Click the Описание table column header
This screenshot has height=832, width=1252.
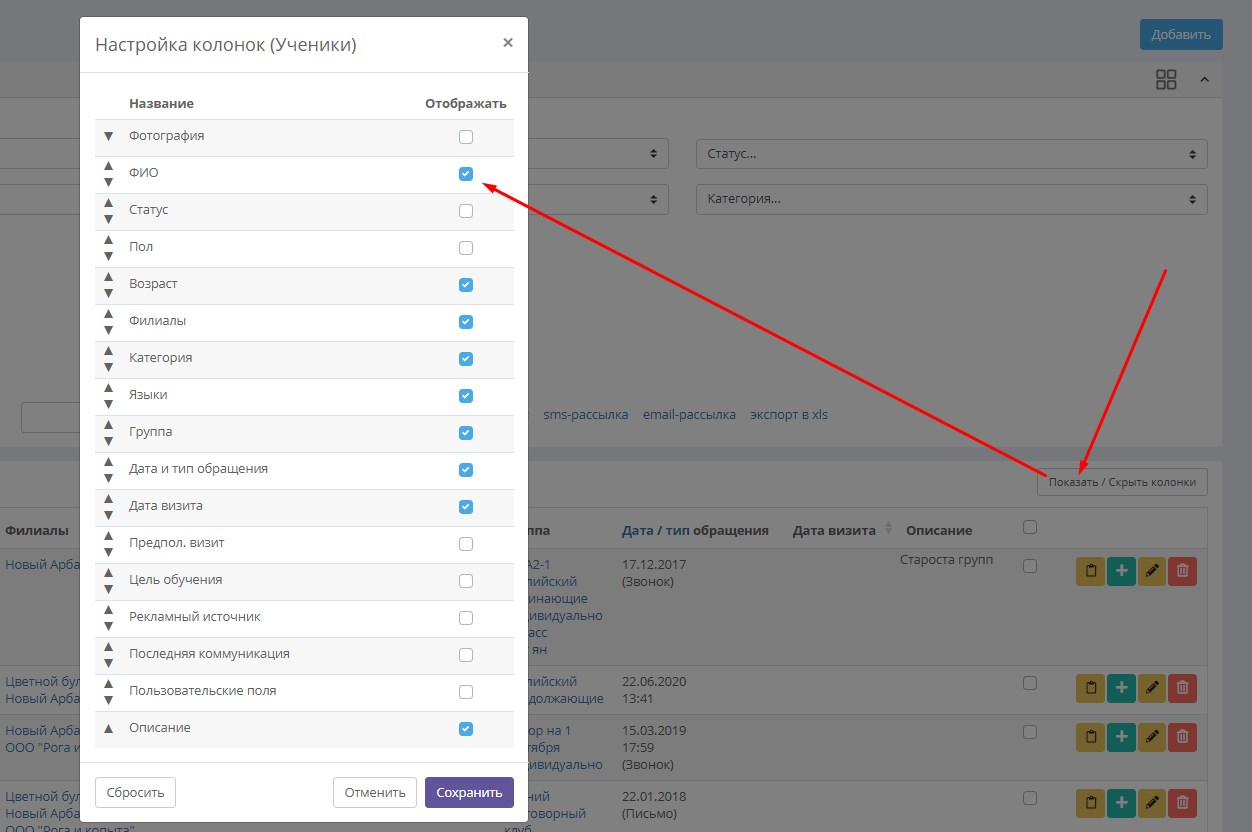(939, 530)
